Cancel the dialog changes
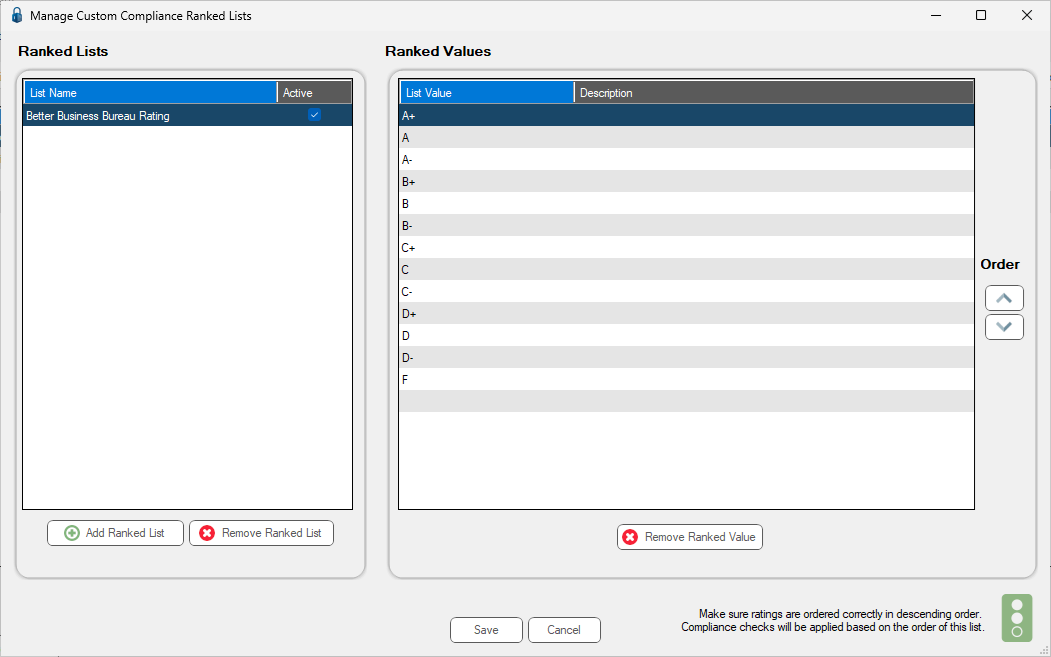Image resolution: width=1051 pixels, height=657 pixels. (564, 630)
